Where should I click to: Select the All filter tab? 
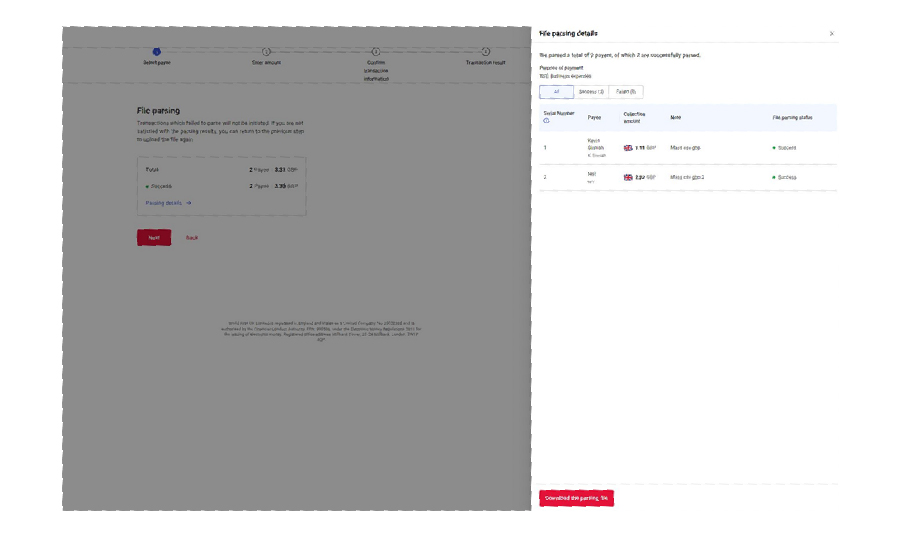pos(556,92)
